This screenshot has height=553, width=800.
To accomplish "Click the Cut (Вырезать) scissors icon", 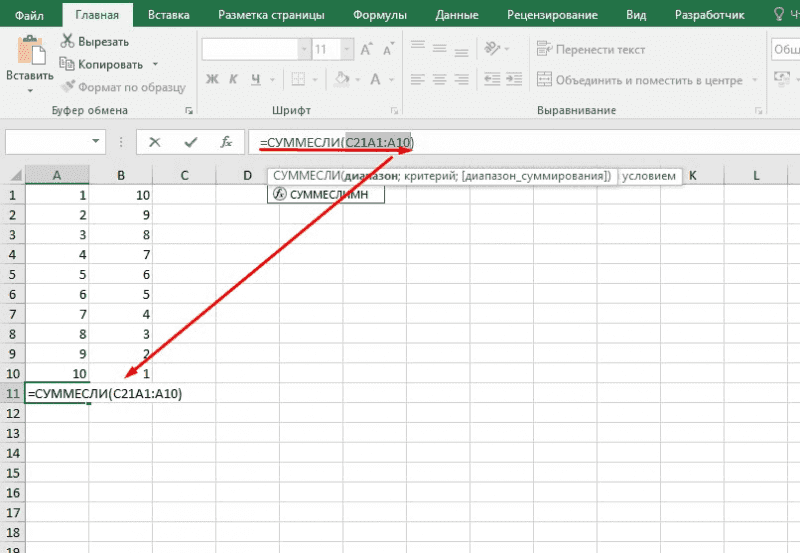I will pos(68,41).
